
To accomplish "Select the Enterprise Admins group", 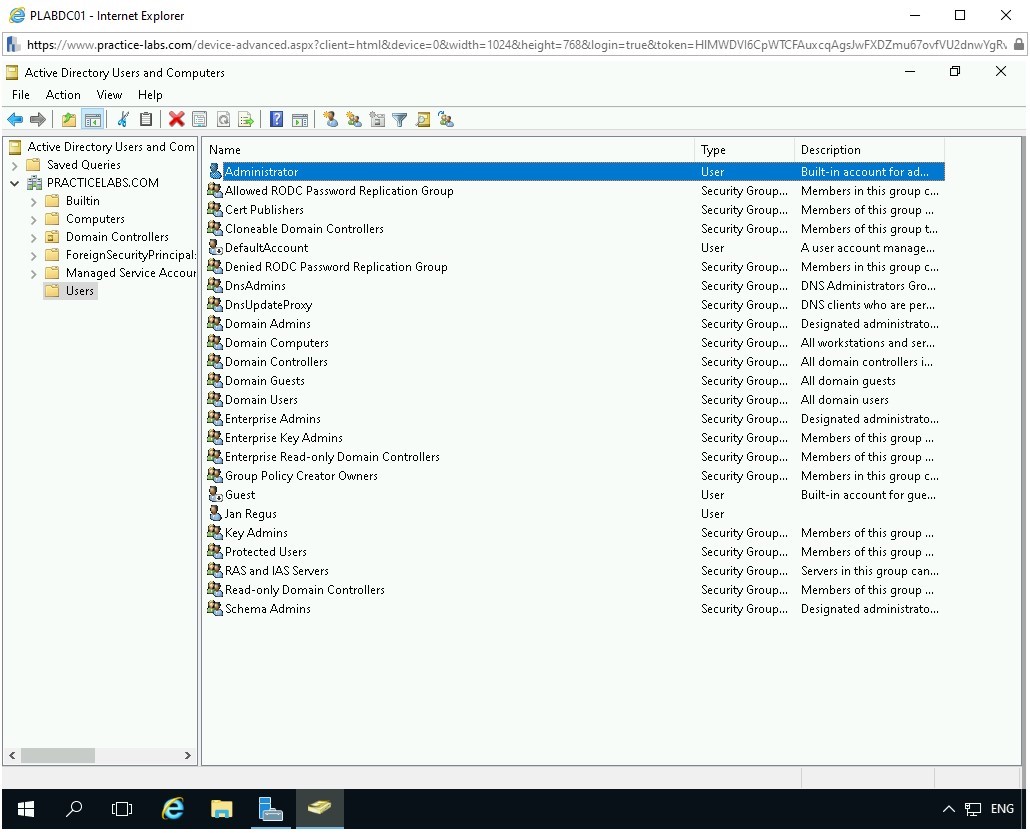I will point(273,418).
